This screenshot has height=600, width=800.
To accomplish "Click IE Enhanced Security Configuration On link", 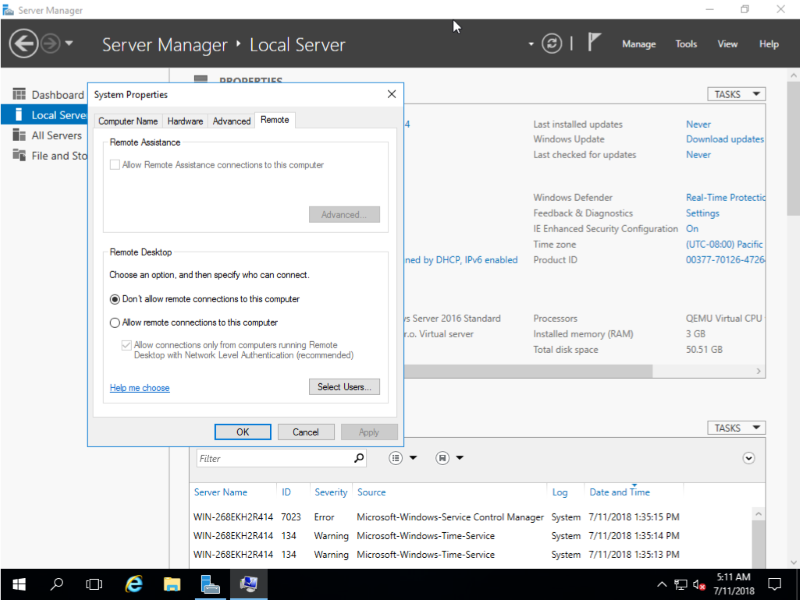I will [x=692, y=229].
